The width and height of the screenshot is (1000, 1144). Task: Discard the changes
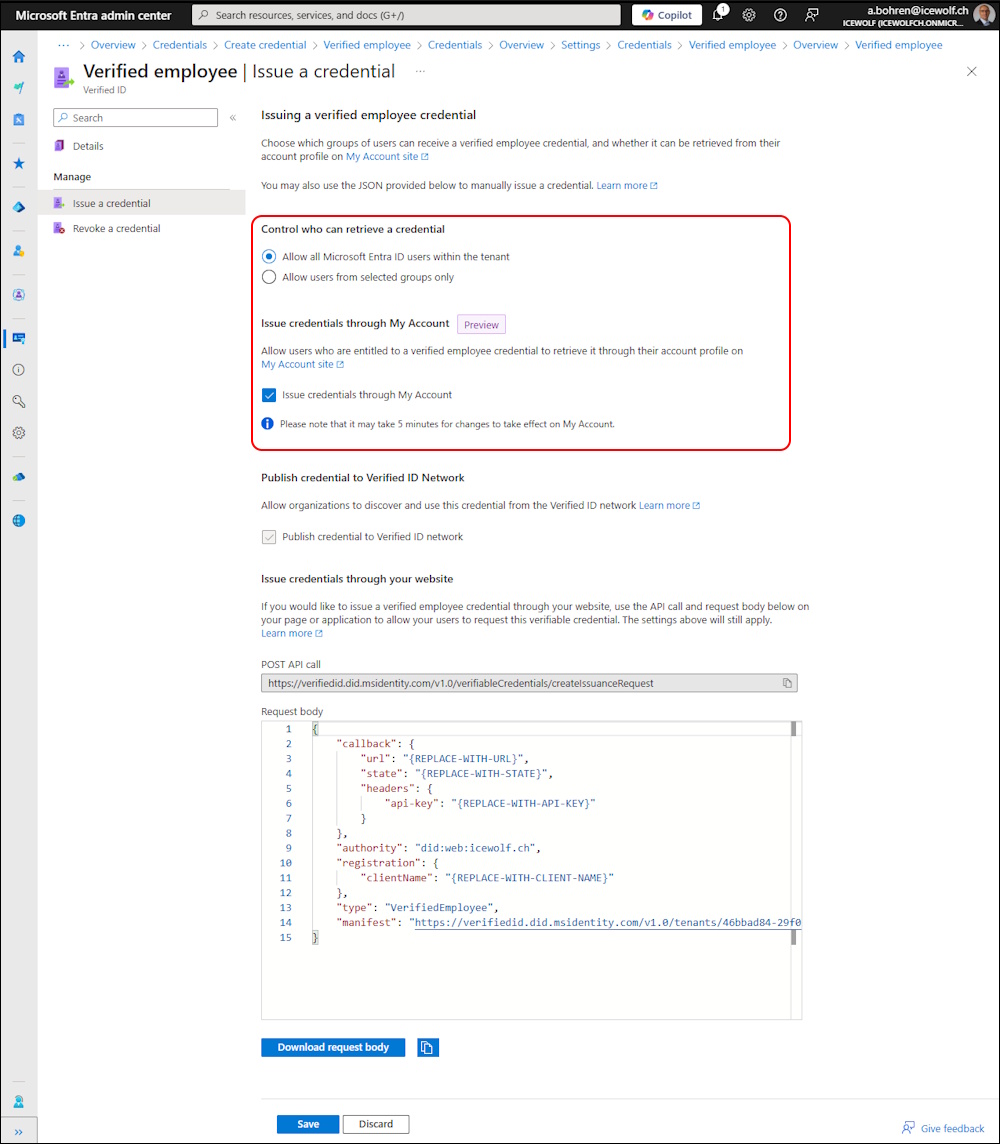click(x=376, y=1124)
